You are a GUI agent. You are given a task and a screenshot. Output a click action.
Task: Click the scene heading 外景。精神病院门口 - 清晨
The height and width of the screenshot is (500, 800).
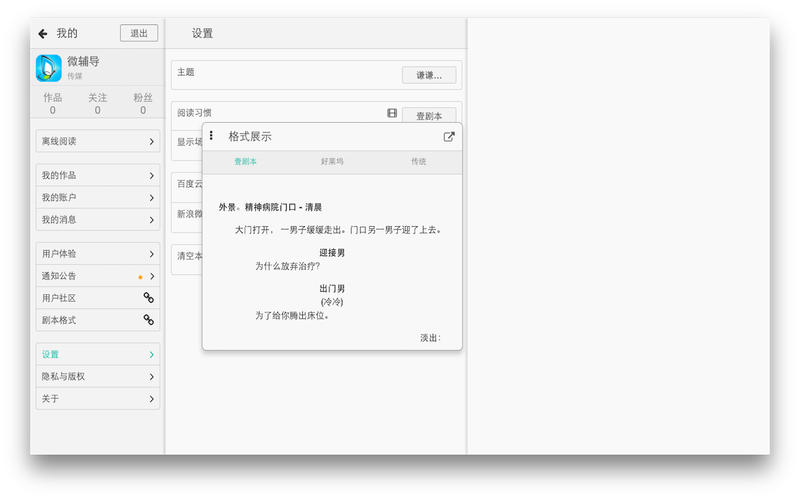[x=270, y=207]
